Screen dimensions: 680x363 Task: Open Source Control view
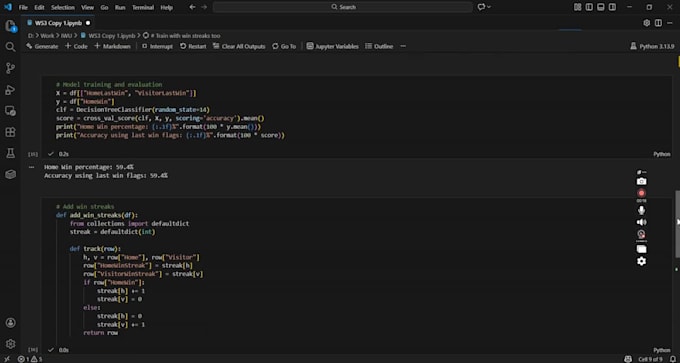[10, 68]
